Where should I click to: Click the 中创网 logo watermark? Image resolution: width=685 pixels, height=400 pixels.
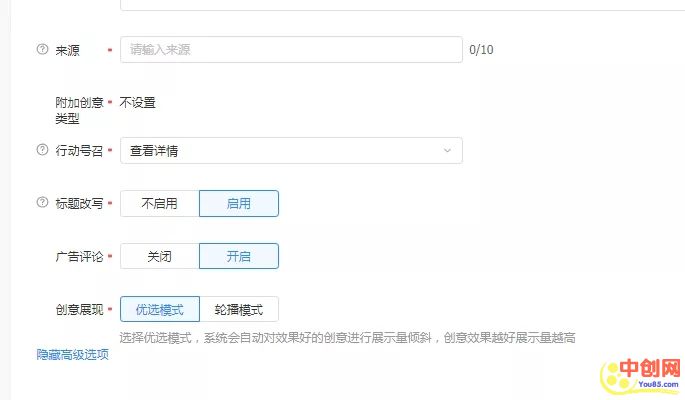coord(637,372)
